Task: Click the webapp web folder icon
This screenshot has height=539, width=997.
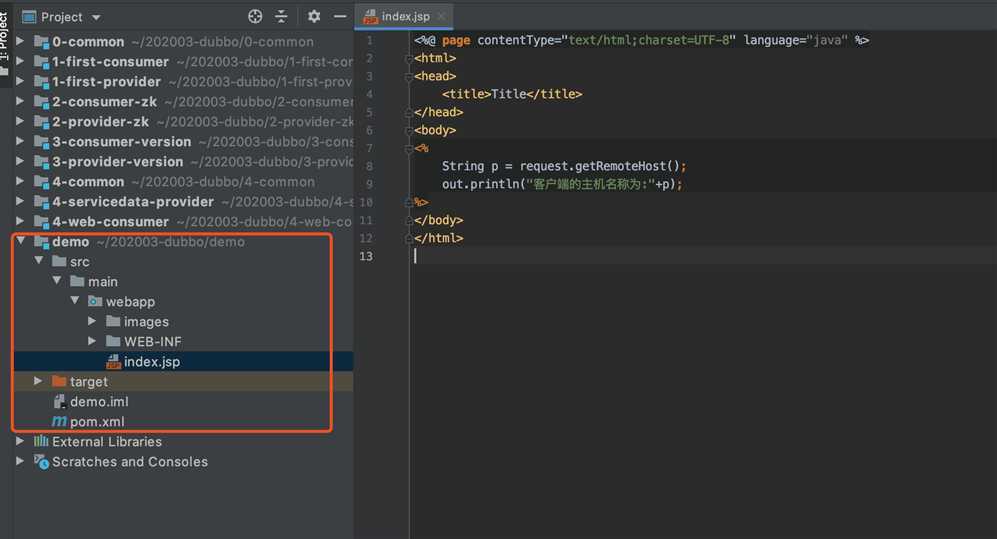Action: [x=95, y=302]
